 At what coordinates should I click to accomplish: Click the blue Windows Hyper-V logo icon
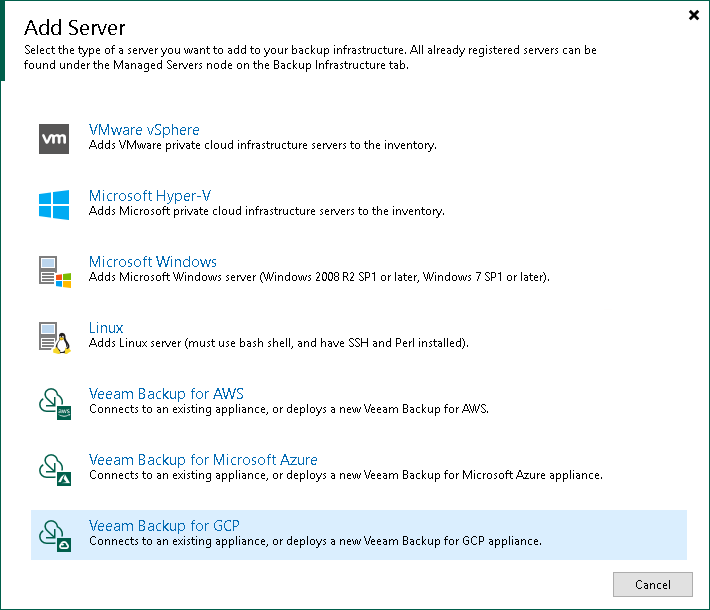tap(54, 205)
